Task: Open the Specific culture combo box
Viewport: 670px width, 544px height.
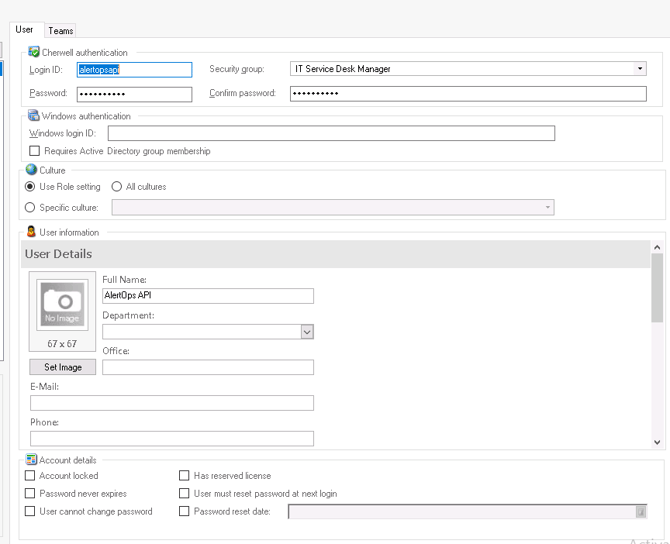Action: point(547,208)
